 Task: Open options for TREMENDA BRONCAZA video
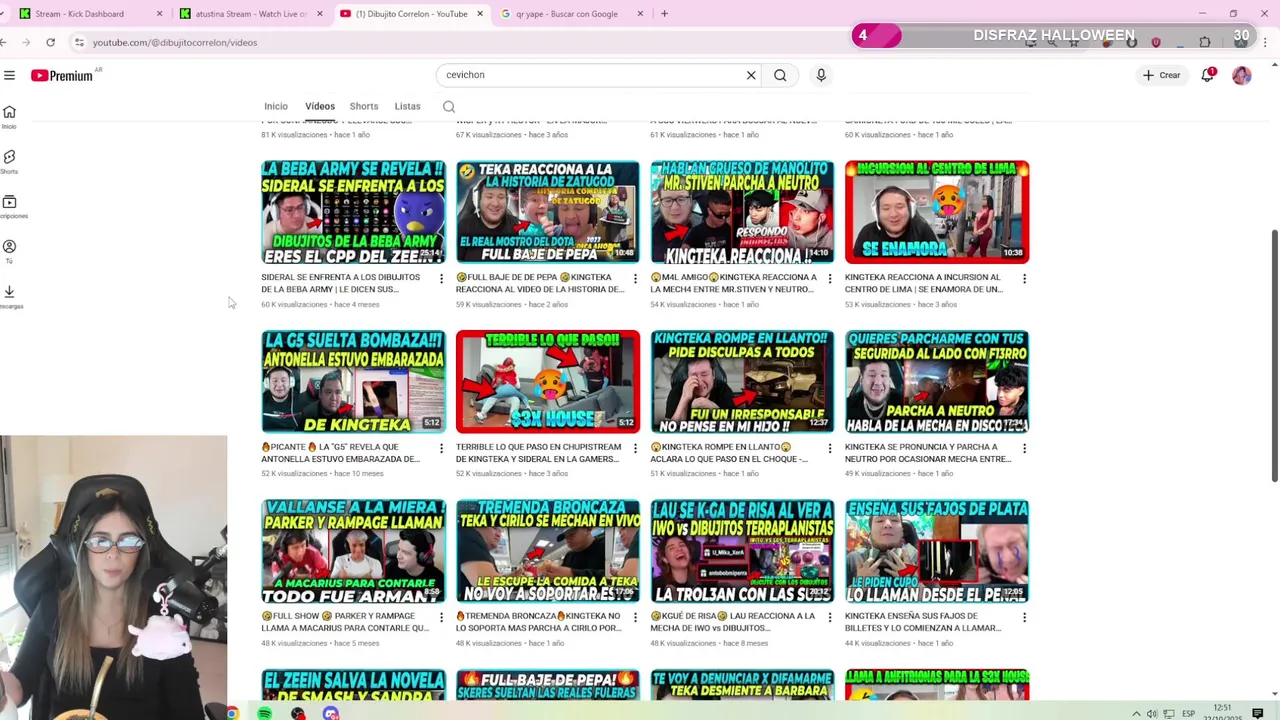pyautogui.click(x=635, y=617)
